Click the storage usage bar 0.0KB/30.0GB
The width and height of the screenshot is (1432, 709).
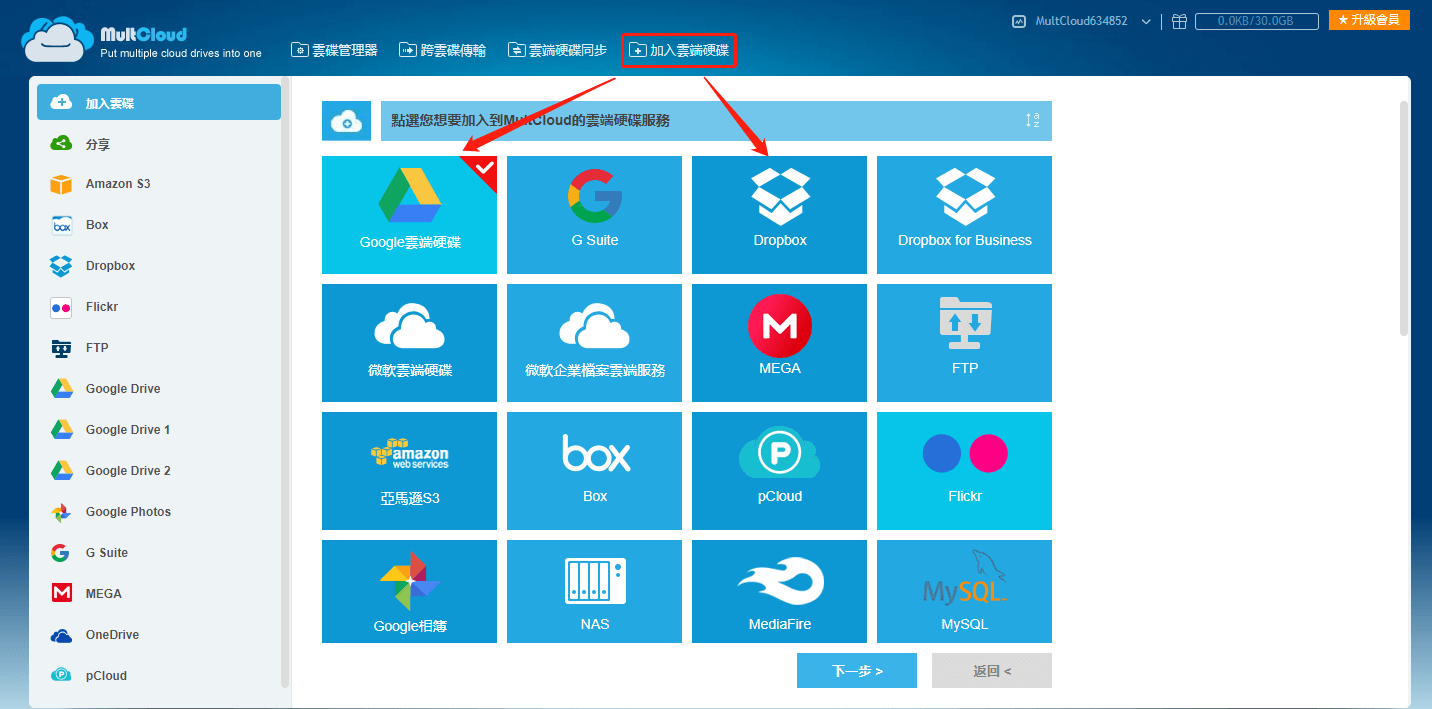[x=1257, y=21]
